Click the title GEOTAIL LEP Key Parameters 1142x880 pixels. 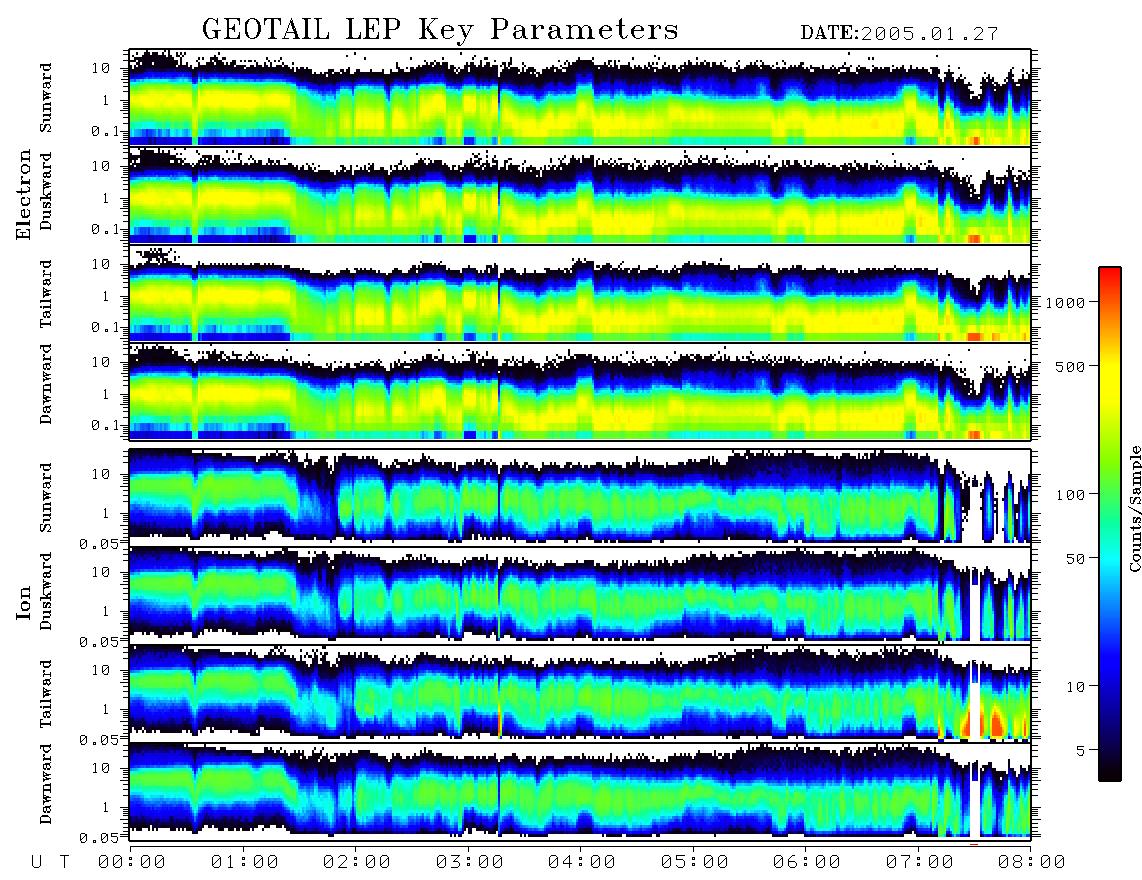pos(440,30)
